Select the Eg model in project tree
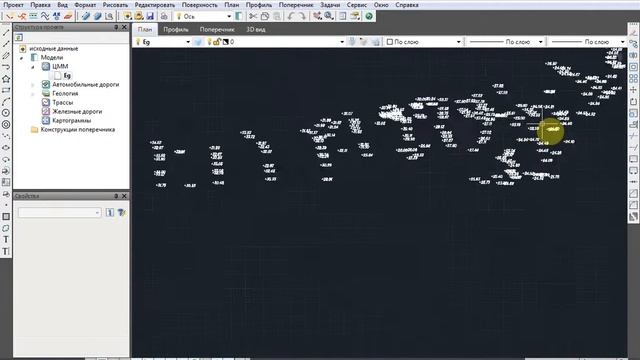Screen dimensions: 640x360 (67, 76)
